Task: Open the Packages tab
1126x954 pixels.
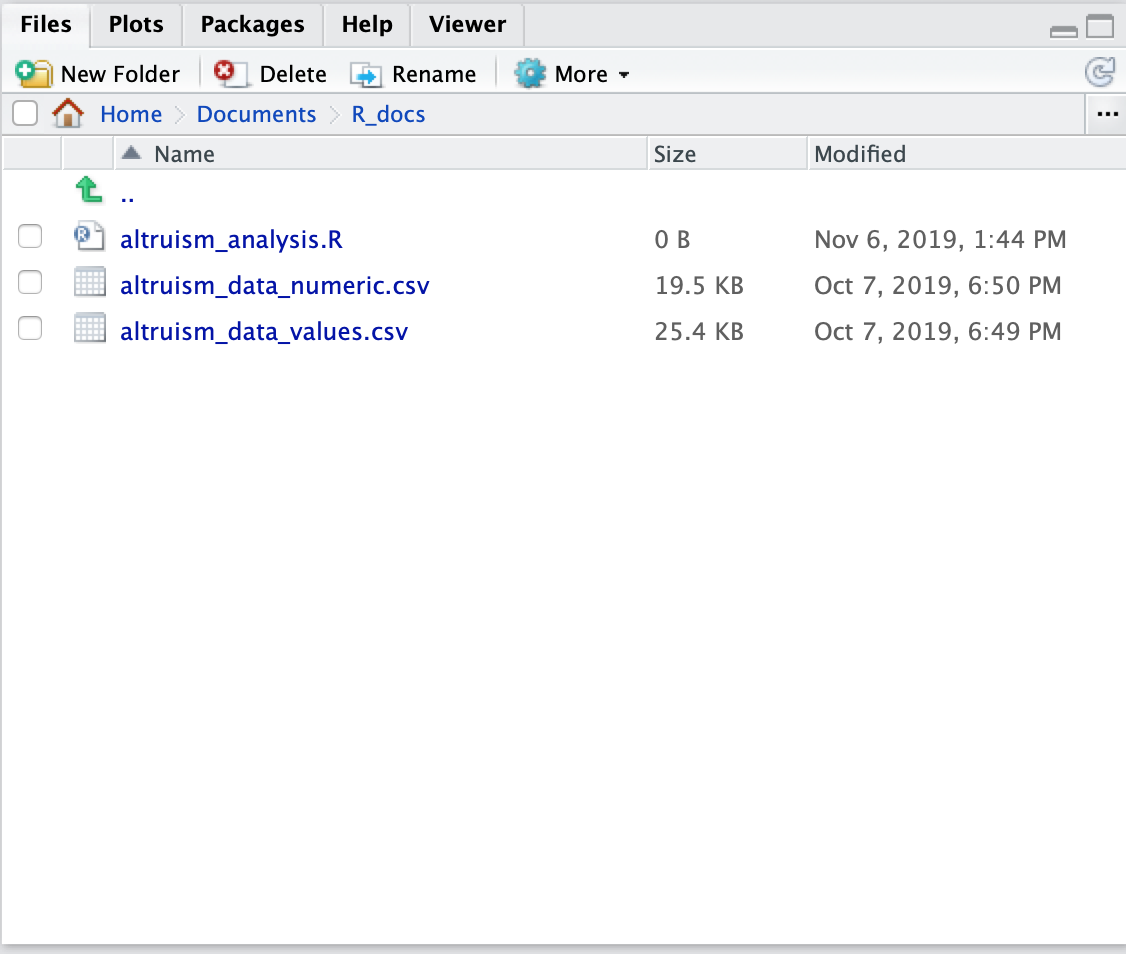Action: [x=252, y=24]
